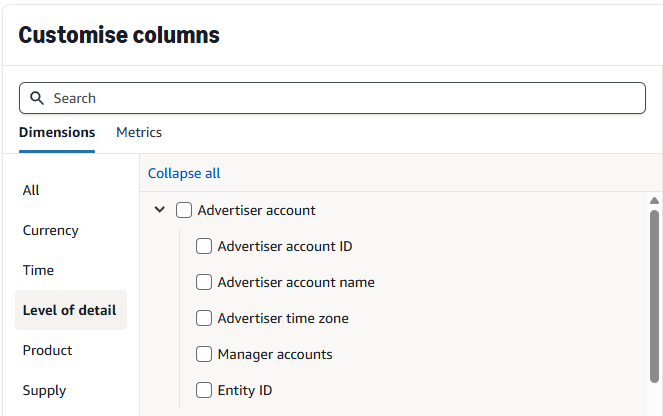Image resolution: width=663 pixels, height=416 pixels.
Task: Select the Manager accounts checkbox
Action: (204, 354)
